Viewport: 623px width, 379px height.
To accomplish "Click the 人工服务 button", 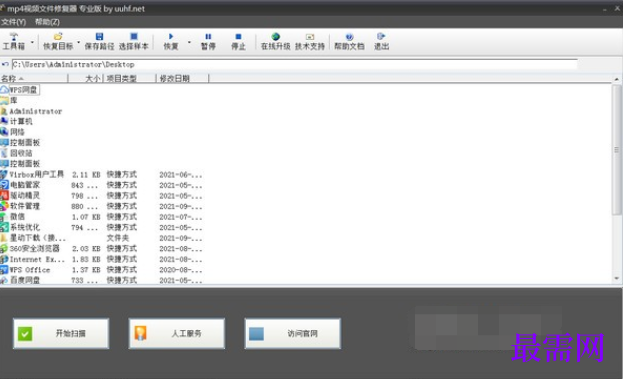I will pos(177,333).
